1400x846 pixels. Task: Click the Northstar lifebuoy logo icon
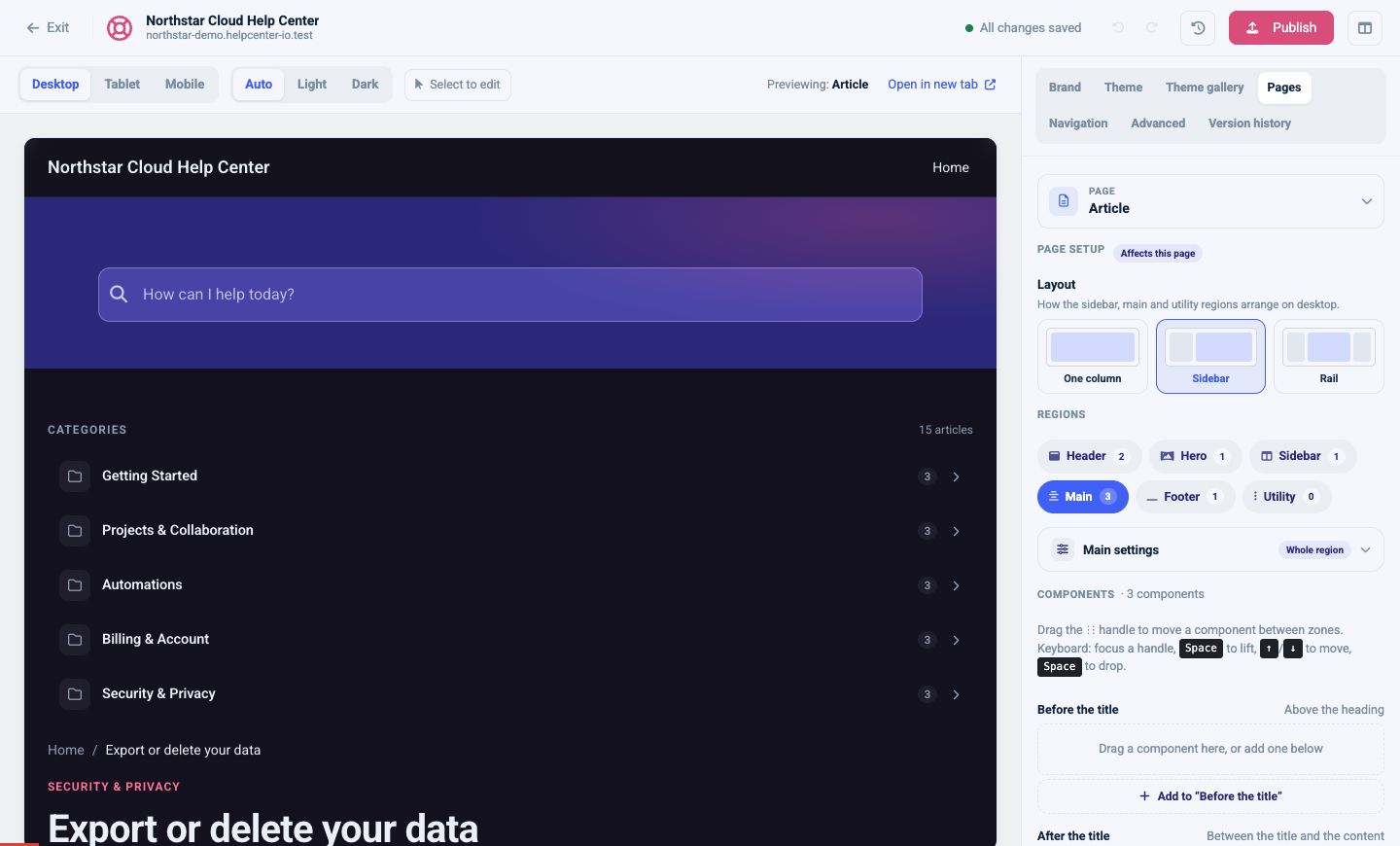120,28
